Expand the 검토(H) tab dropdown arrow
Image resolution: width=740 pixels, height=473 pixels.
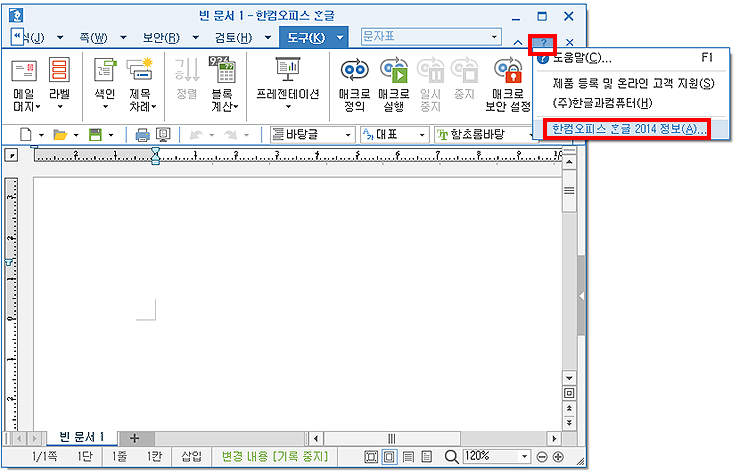point(268,37)
